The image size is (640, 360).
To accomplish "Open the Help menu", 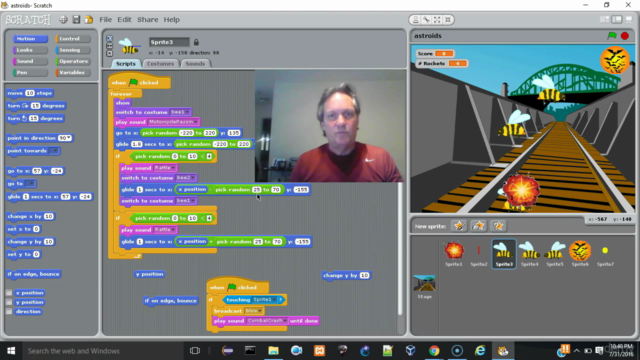I will tap(171, 20).
